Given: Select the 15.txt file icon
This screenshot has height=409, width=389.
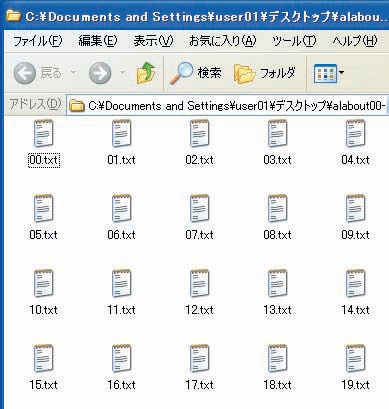Looking at the screenshot, I should (44, 359).
